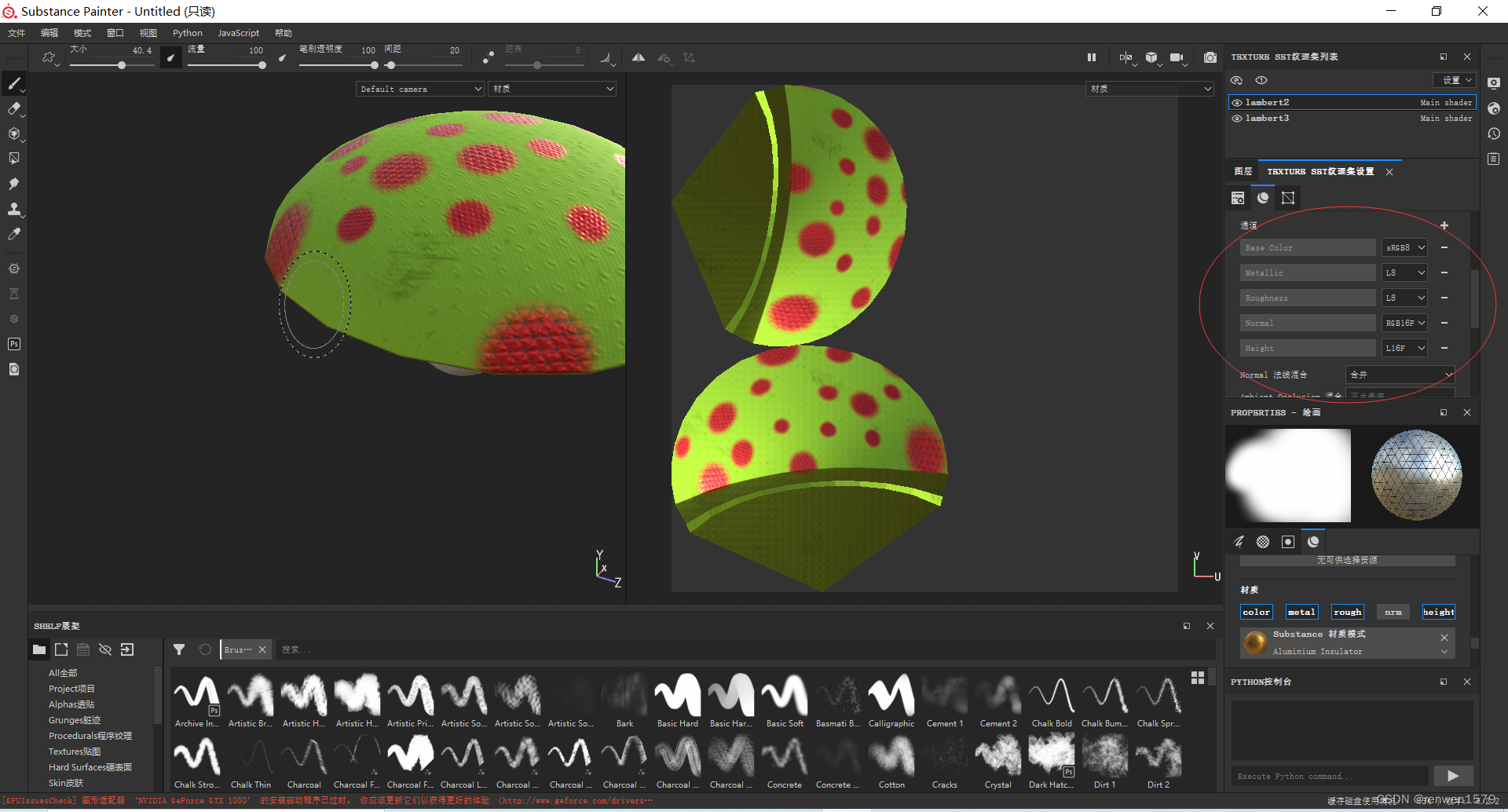Open the Python menu in the menu bar
Image resolution: width=1508 pixels, height=812 pixels.
pos(187,32)
